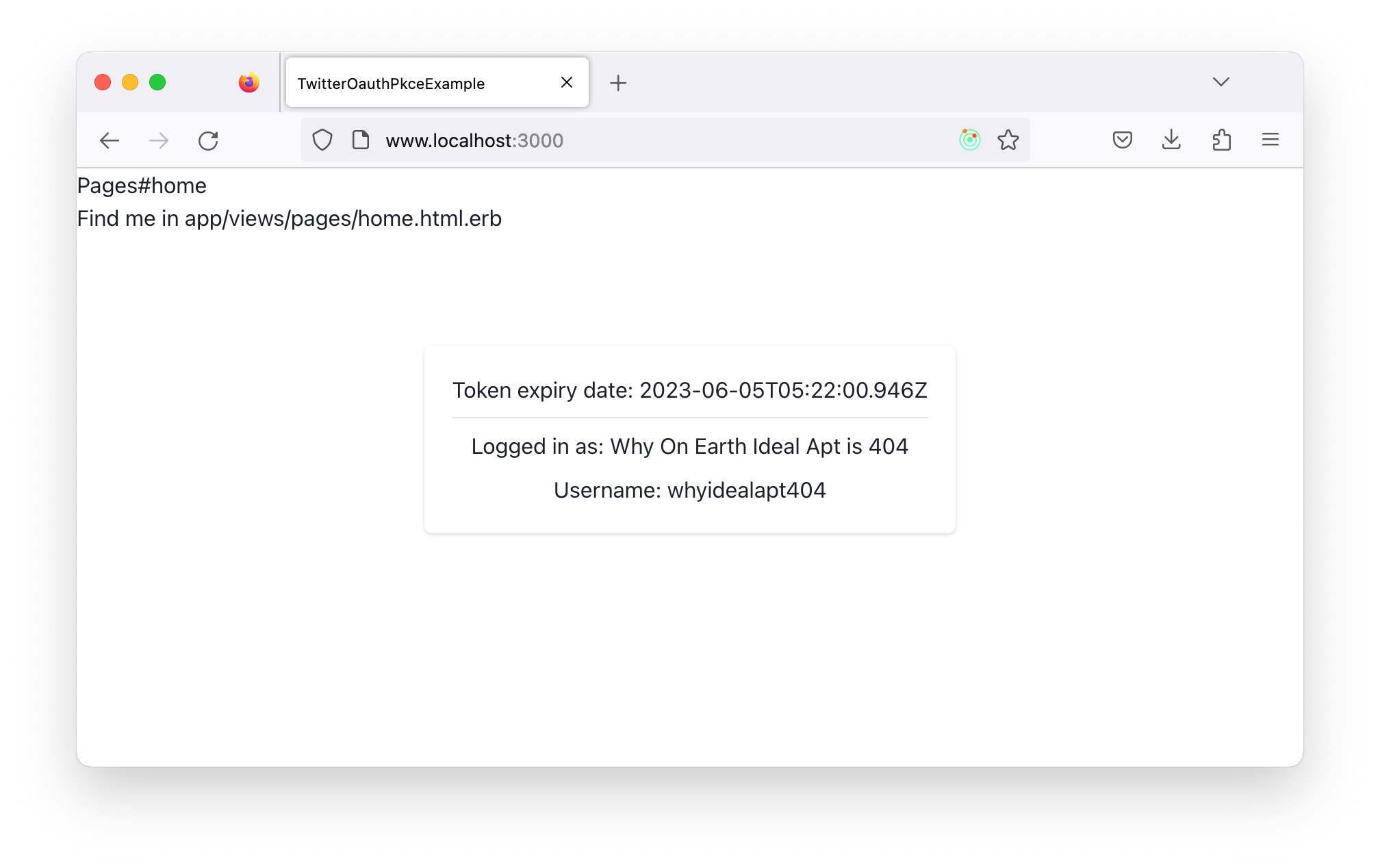Image resolution: width=1380 pixels, height=868 pixels.
Task: Click Username: whyidealapt404 text
Action: 690,490
